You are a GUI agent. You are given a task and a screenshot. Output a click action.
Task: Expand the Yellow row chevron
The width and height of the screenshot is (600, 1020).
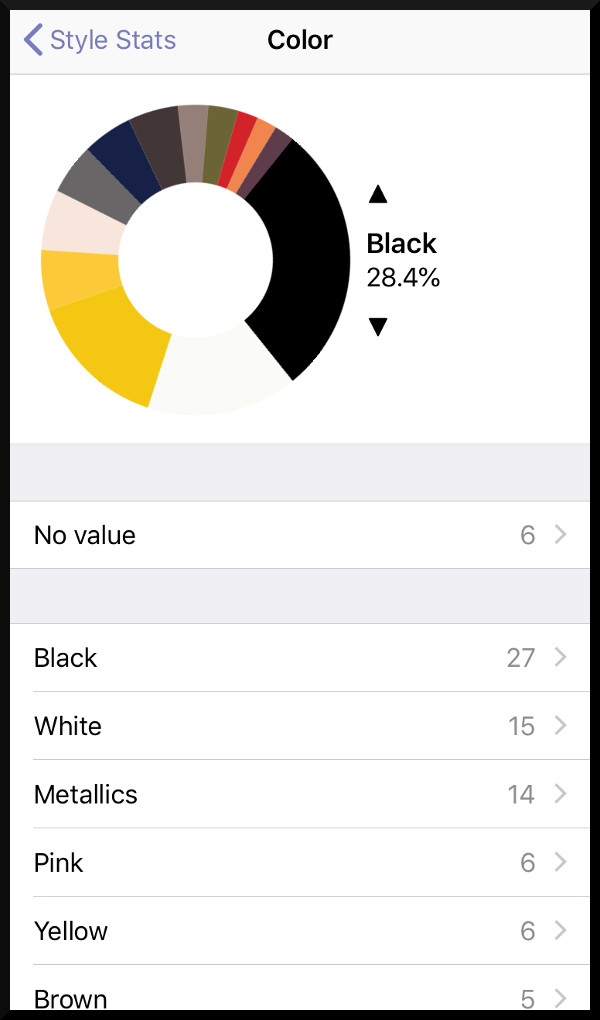tap(560, 930)
